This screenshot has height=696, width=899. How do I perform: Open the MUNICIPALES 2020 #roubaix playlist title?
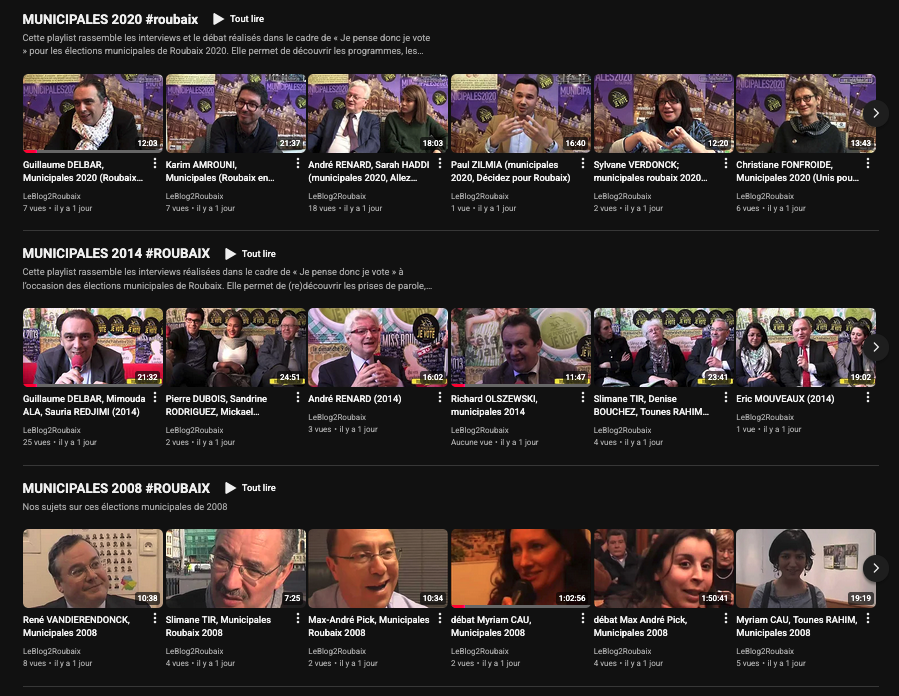click(110, 19)
